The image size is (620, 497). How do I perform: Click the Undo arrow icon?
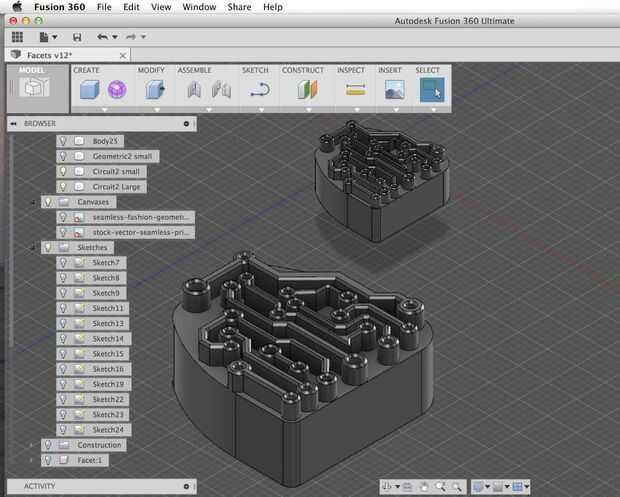(102, 37)
